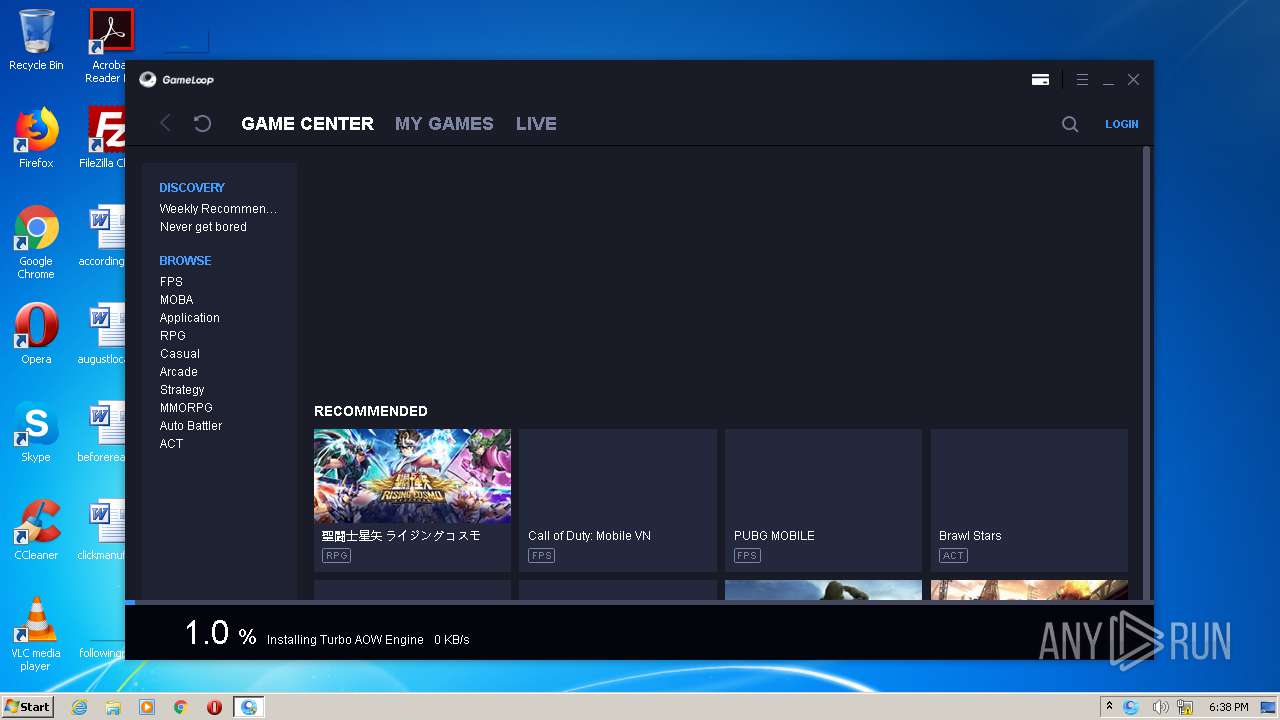Click the GameLoop logo
Viewport: 1280px width, 720px height.
click(x=176, y=80)
